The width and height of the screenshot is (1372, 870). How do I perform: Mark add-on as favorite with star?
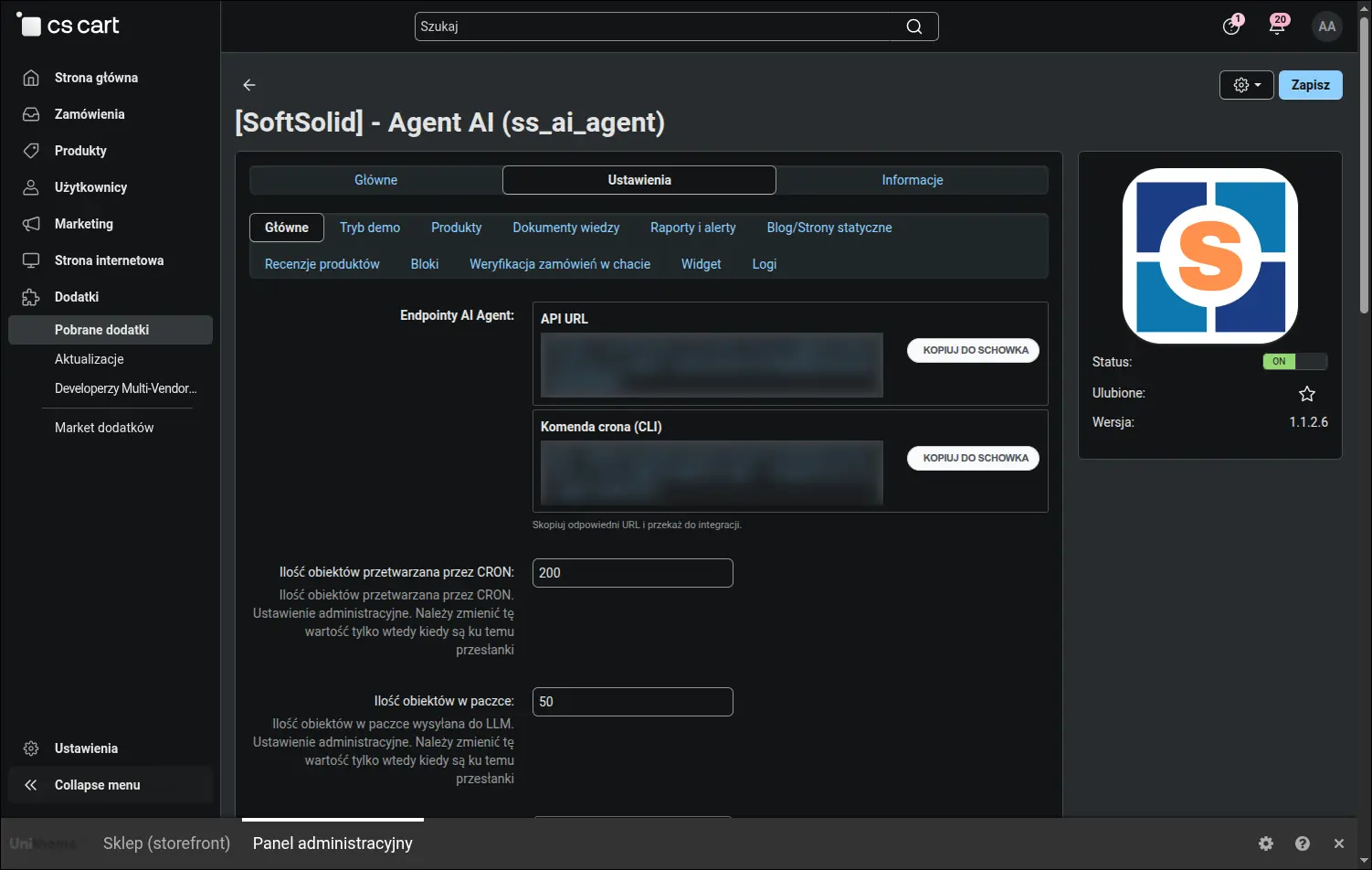[1307, 394]
